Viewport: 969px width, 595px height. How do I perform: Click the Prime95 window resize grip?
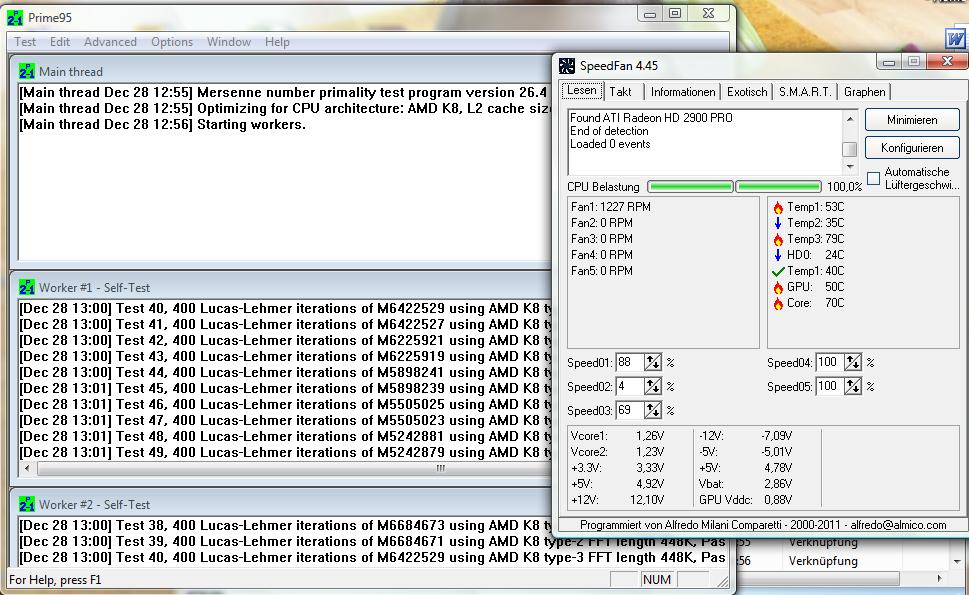(722, 581)
